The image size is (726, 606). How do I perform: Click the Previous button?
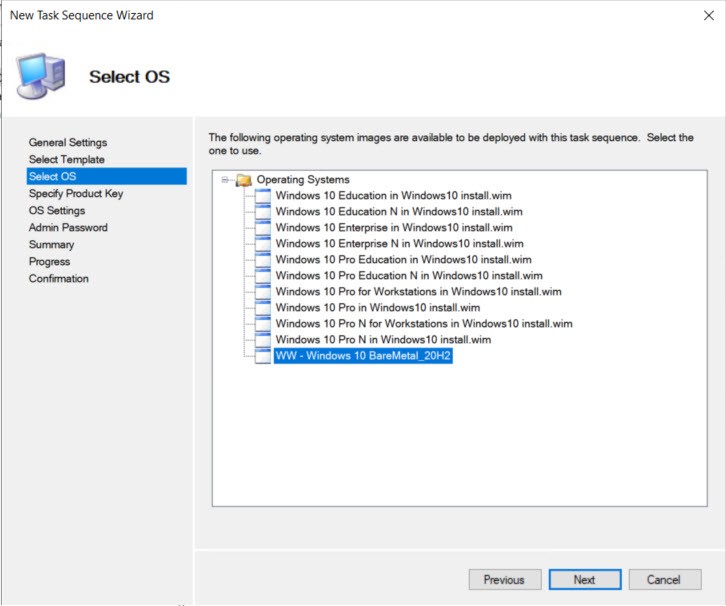pos(505,580)
